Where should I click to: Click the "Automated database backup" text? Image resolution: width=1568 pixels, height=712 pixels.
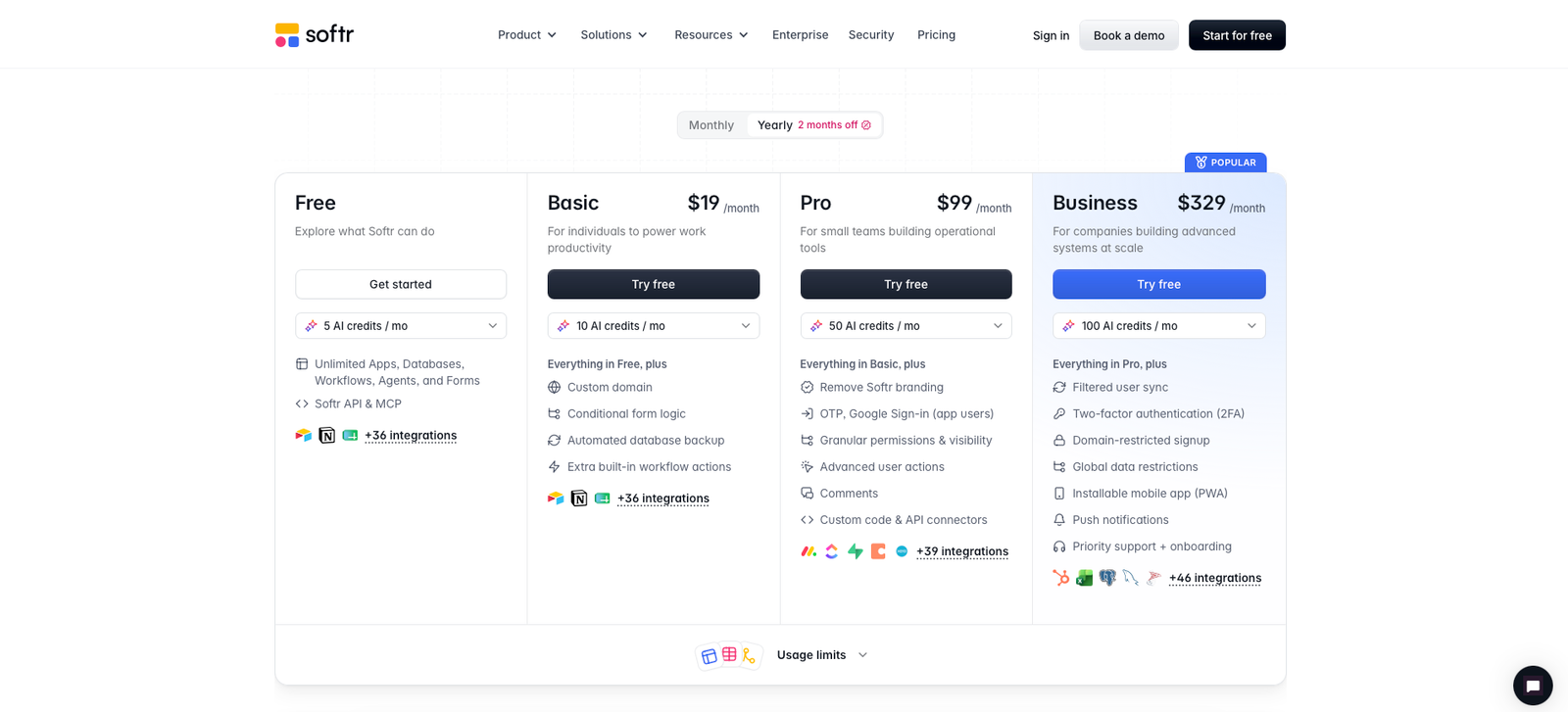[x=646, y=441]
